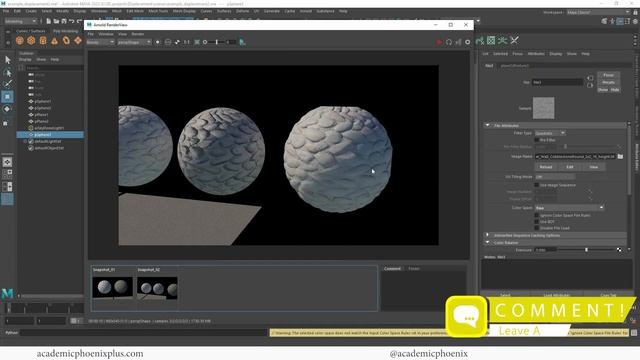Pick the Rotate tool below the Move tool
The width and height of the screenshot is (640, 360).
click(7, 109)
